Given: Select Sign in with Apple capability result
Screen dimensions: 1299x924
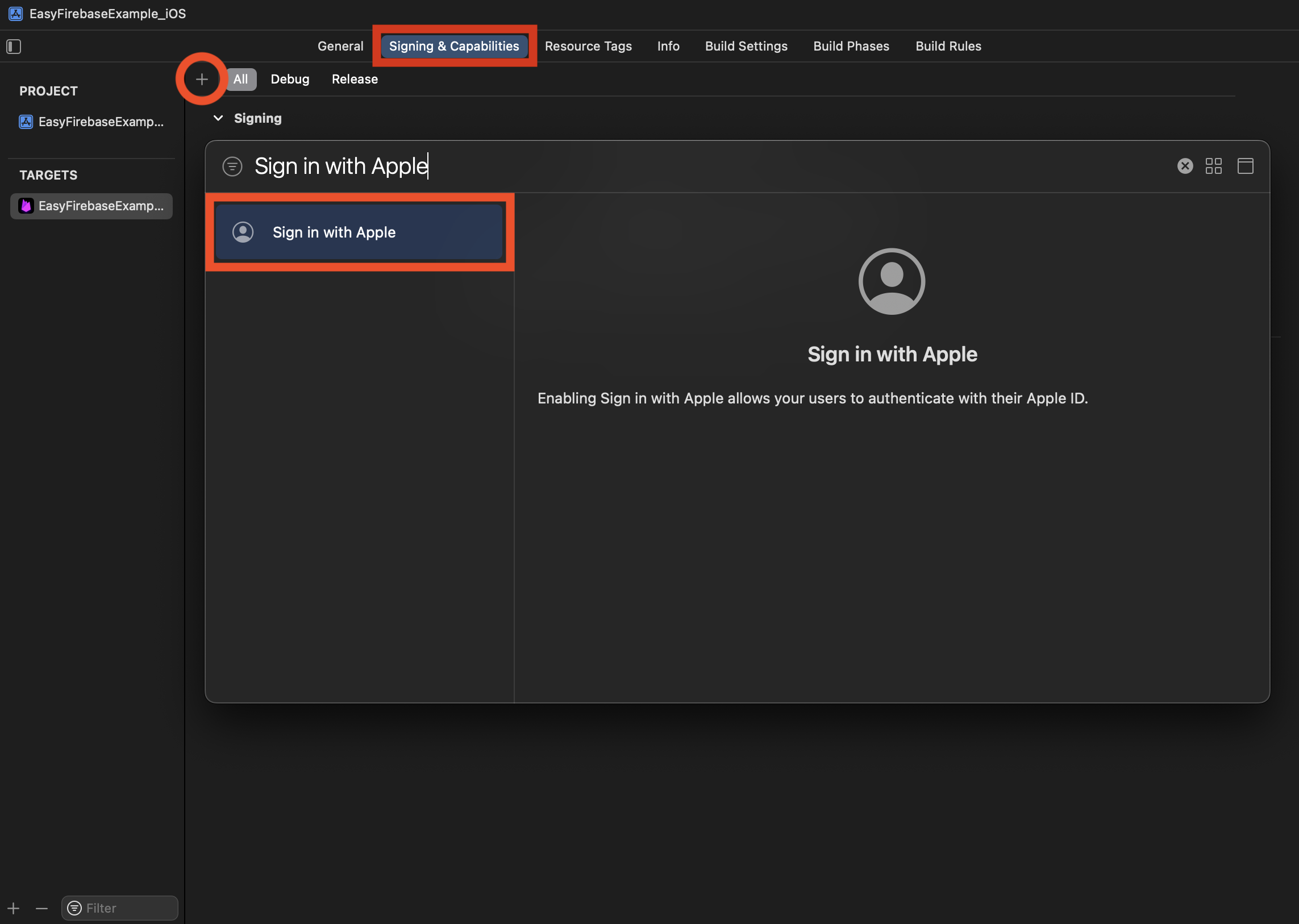Looking at the screenshot, I should pos(359,232).
